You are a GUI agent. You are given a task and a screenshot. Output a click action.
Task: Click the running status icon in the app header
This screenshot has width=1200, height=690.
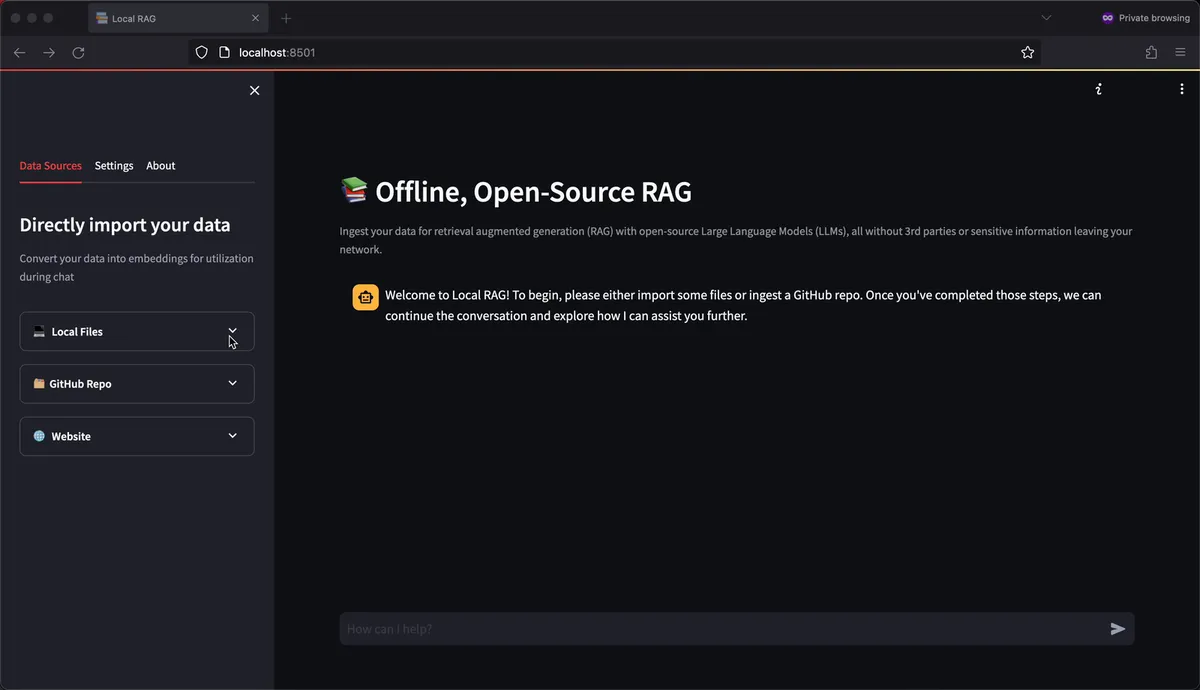tap(1099, 89)
